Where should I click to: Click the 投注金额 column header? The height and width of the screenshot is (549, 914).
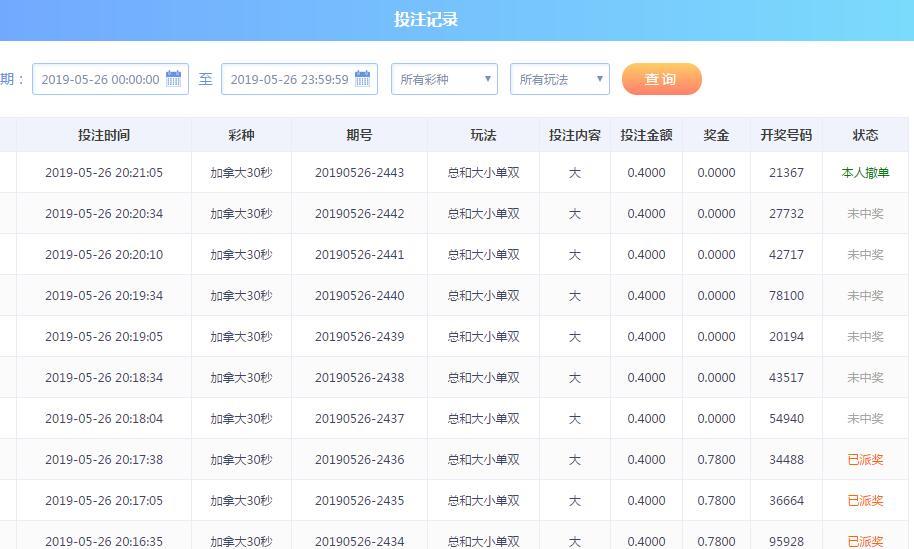tap(646, 135)
